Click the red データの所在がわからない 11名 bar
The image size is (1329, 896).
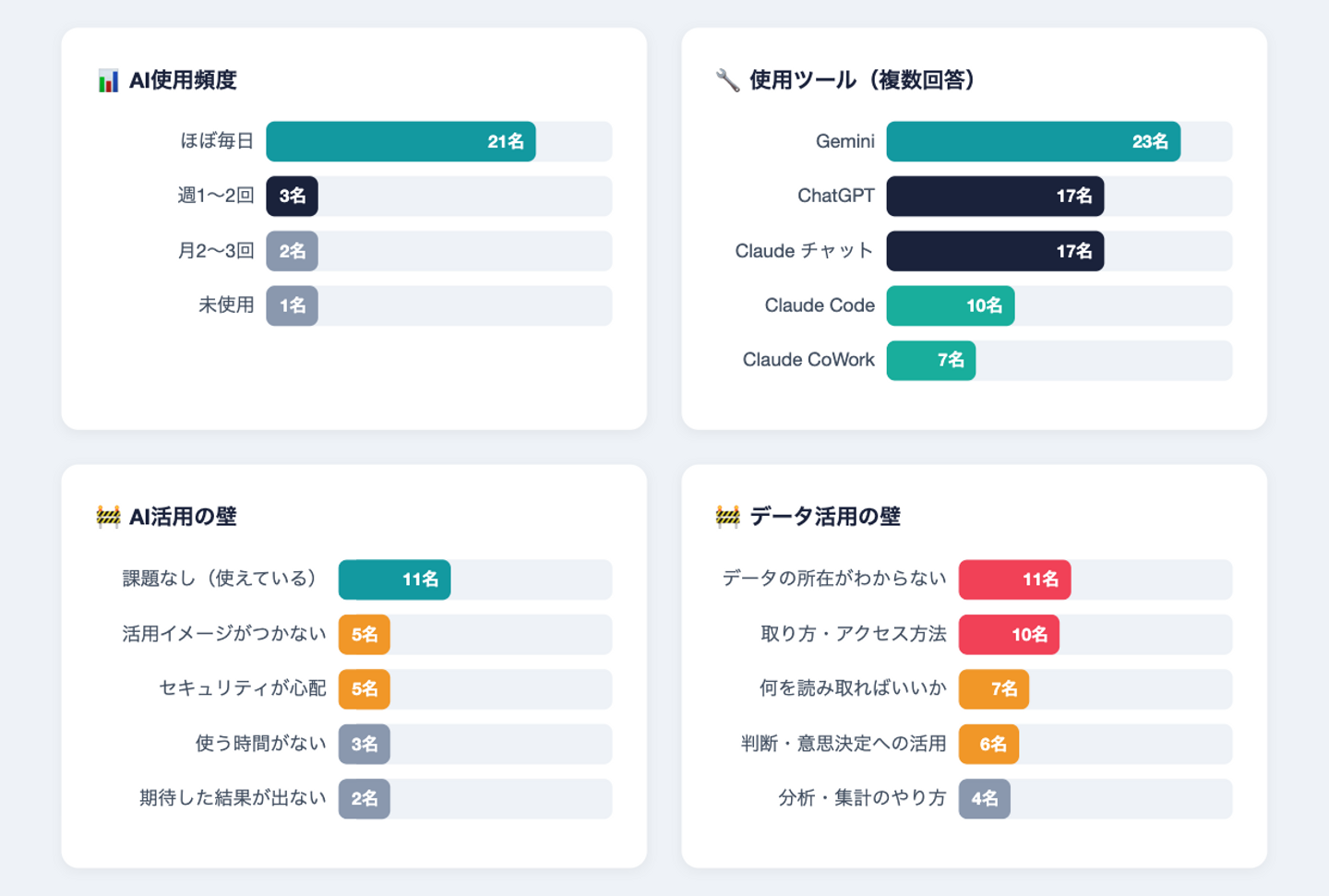coord(1014,579)
